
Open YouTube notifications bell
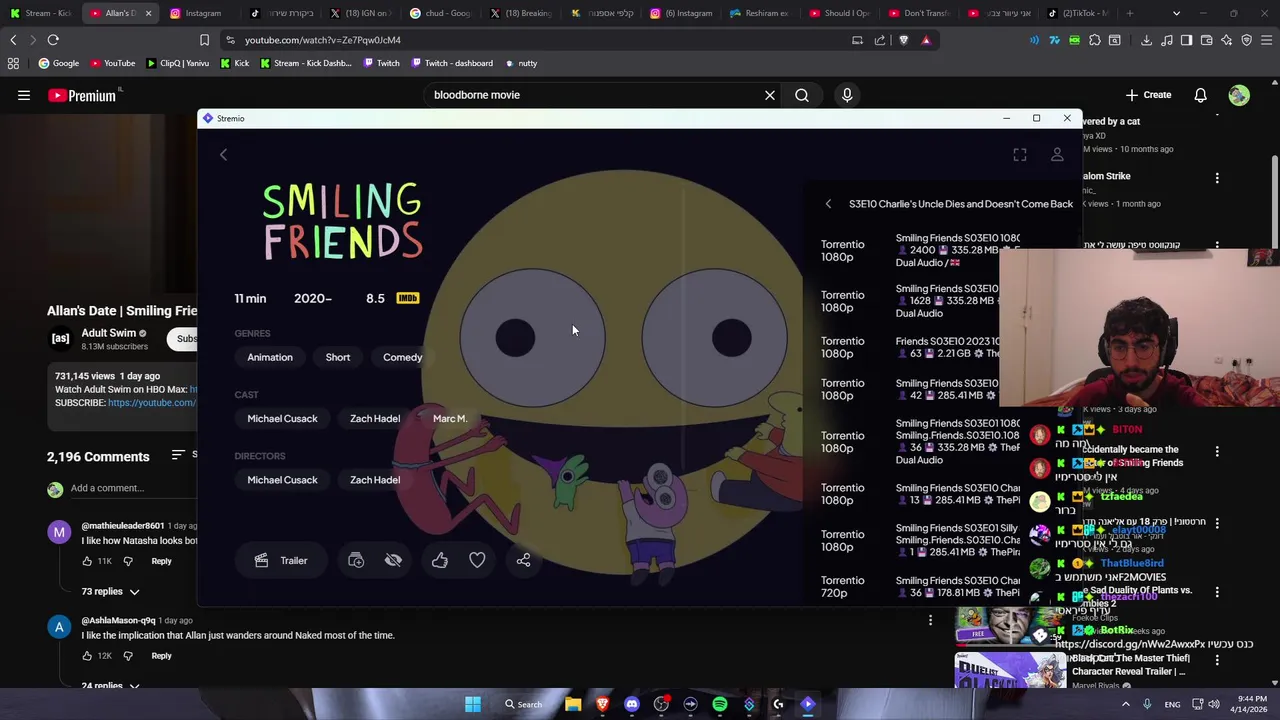click(x=1200, y=95)
